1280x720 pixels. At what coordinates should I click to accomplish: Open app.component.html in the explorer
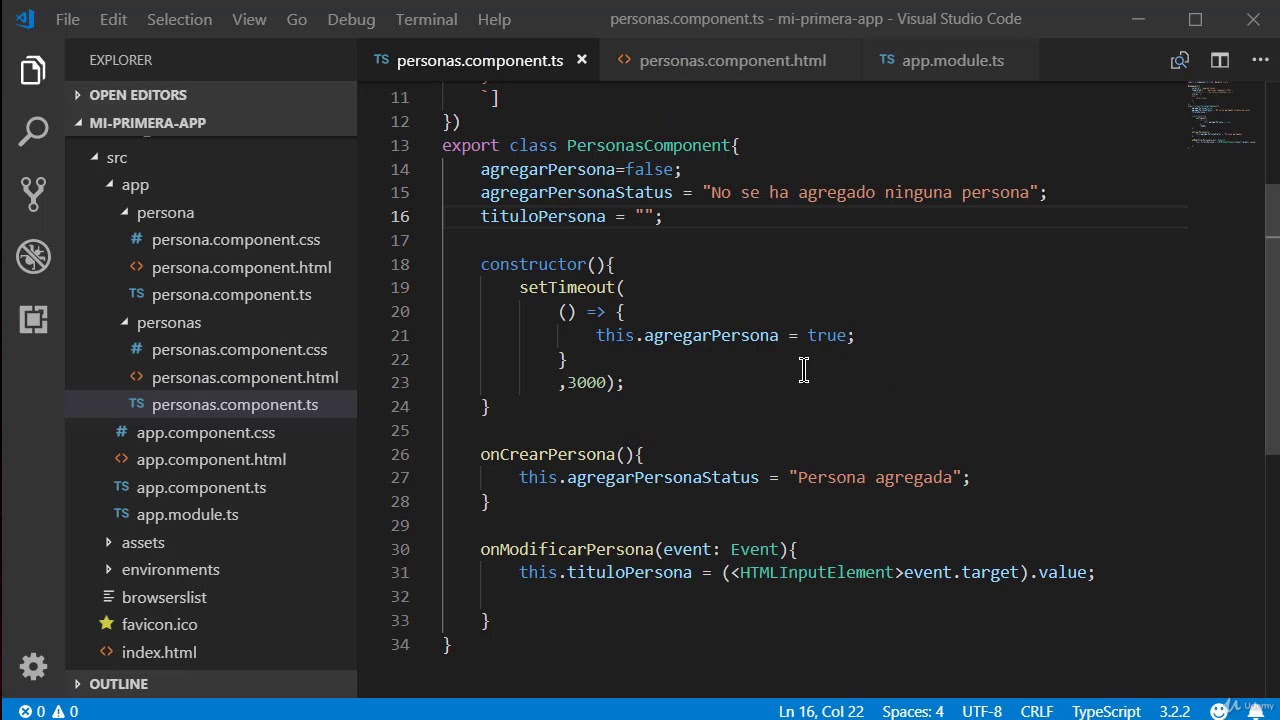tap(211, 460)
